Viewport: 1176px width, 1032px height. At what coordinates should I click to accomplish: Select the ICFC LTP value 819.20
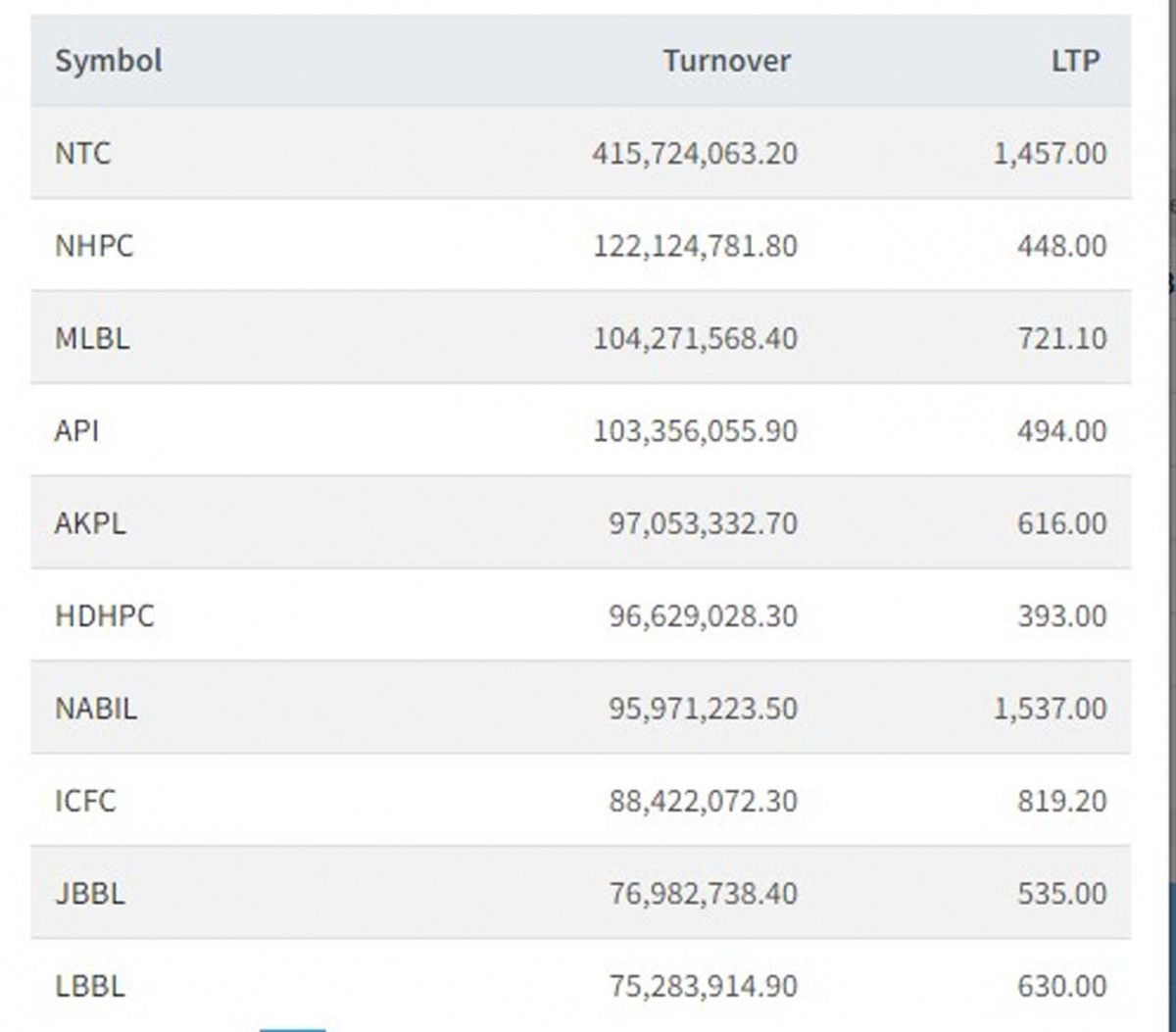[x=1061, y=802]
